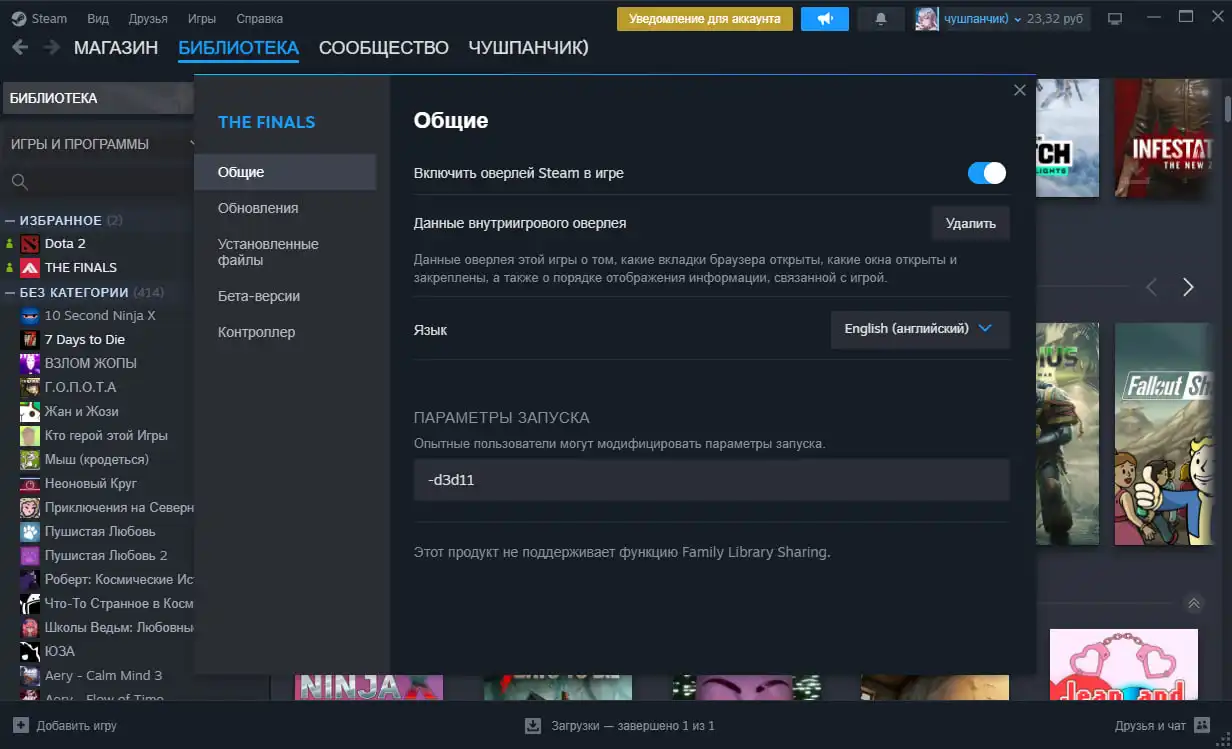This screenshot has height=749, width=1232.
Task: Go forward with the right arrow
Action: (51, 47)
